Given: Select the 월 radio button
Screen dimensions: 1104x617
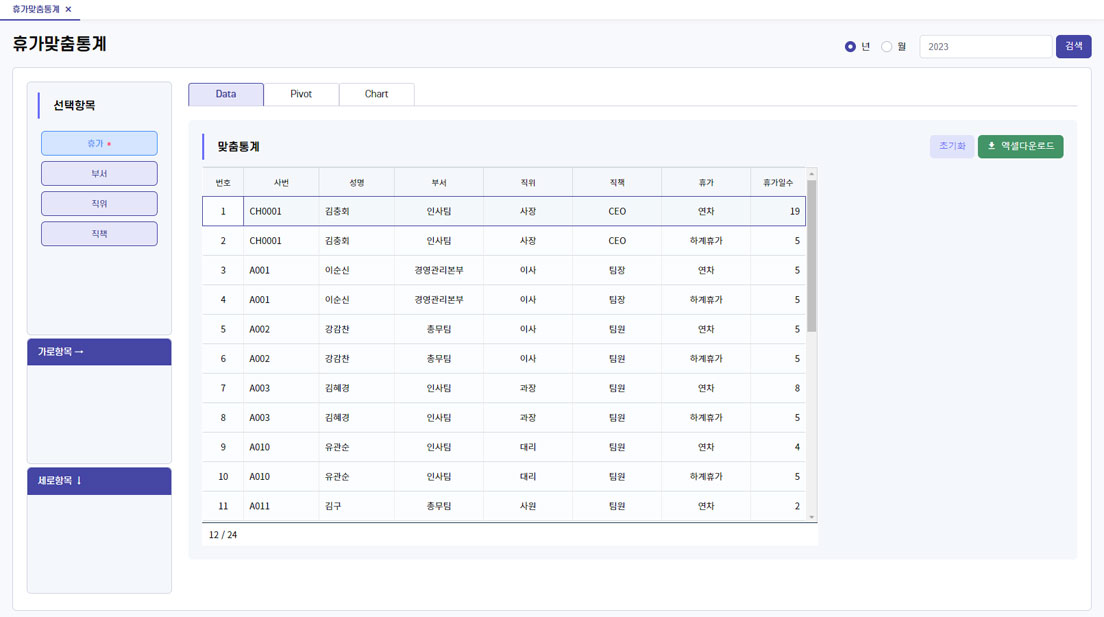Looking at the screenshot, I should coord(886,46).
